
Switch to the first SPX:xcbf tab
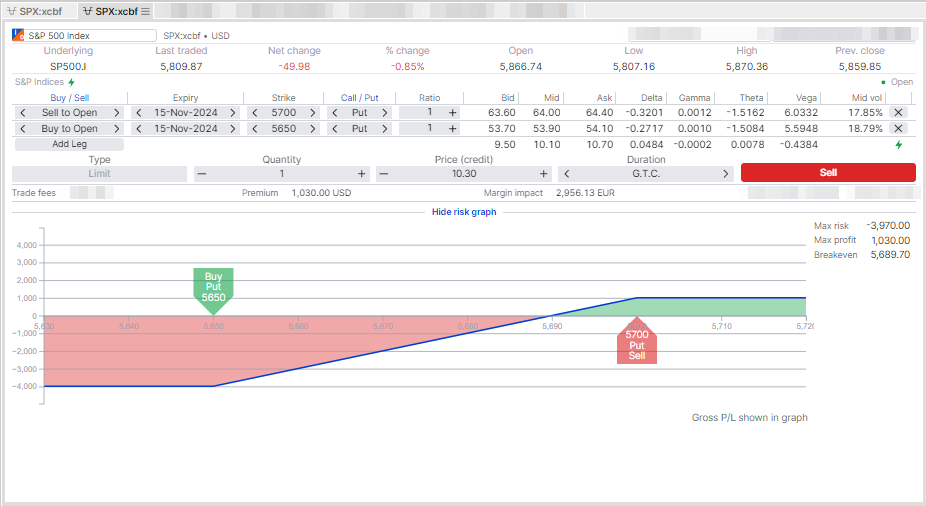coord(40,11)
